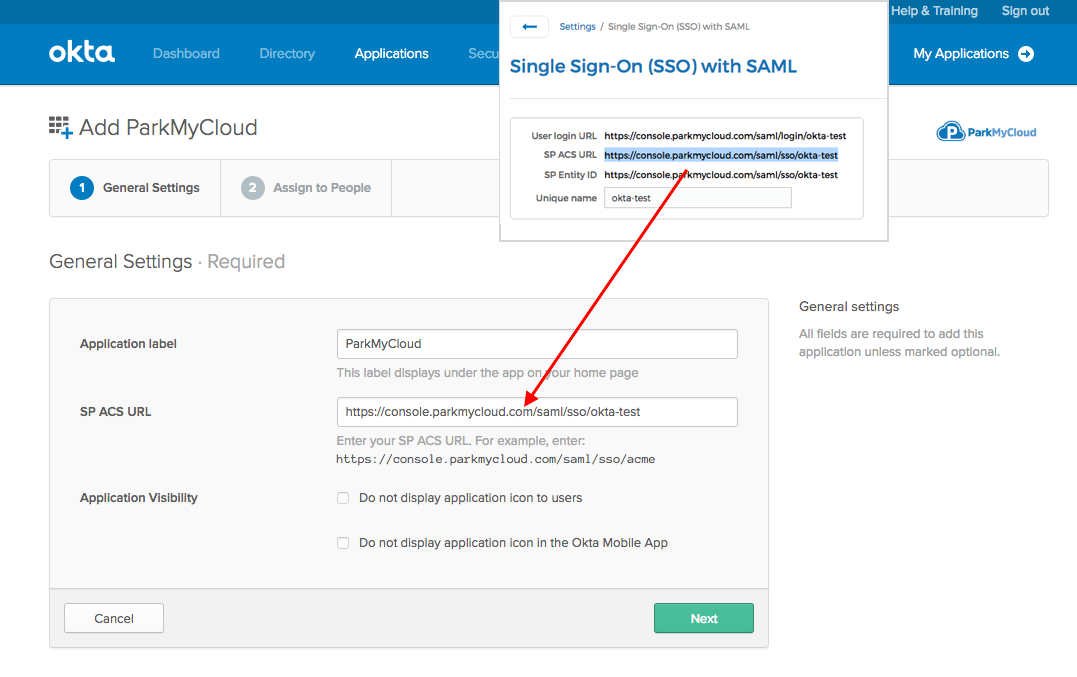Click the 'This label displays under the app' hint
The height and width of the screenshot is (677, 1077).
pyautogui.click(x=488, y=373)
